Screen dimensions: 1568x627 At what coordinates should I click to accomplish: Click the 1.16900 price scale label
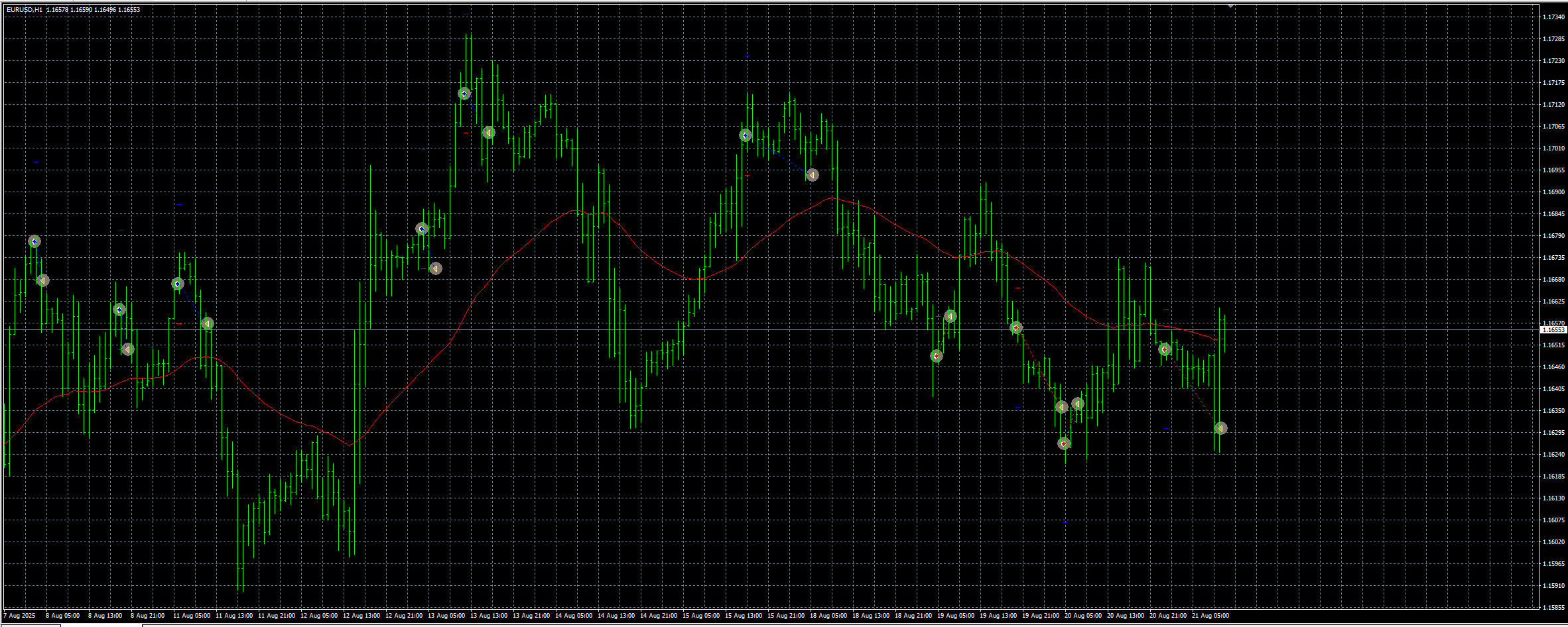click(1553, 192)
